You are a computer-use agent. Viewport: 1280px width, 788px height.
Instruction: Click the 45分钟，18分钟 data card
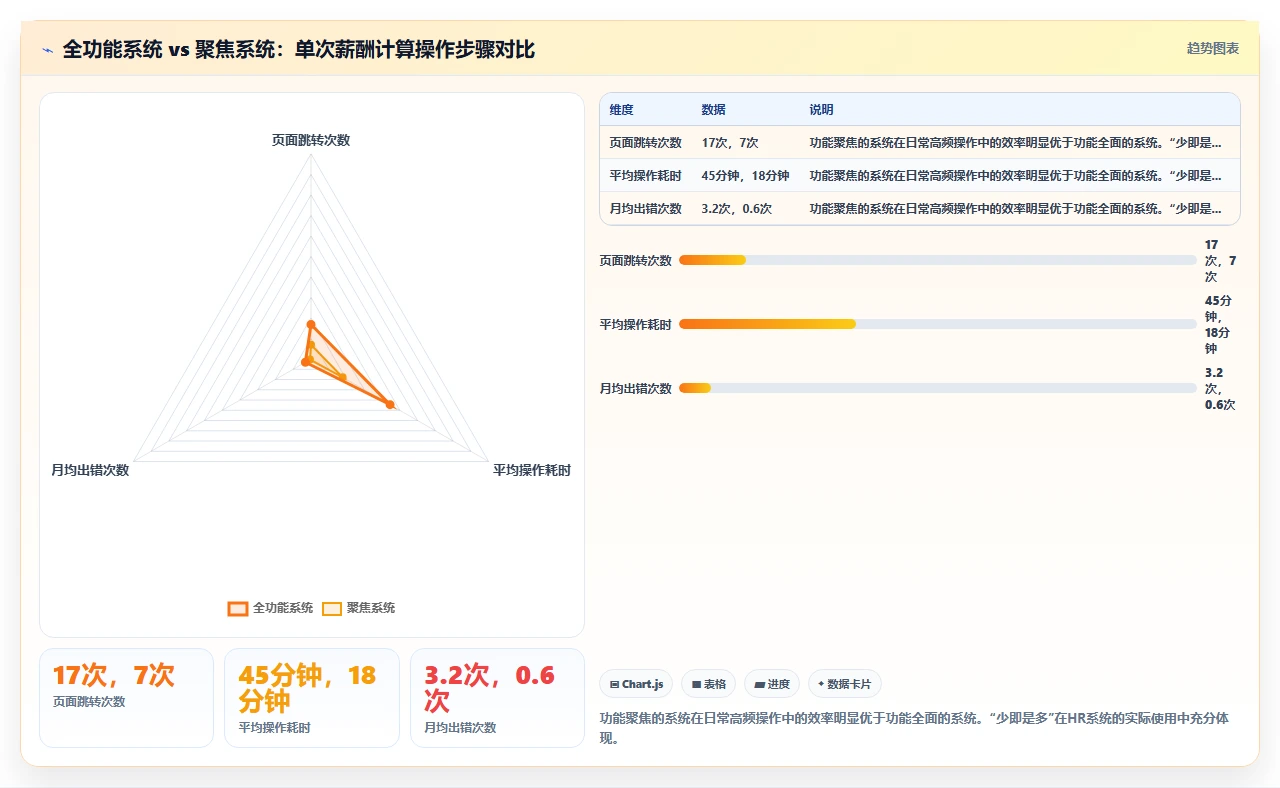[x=312, y=698]
